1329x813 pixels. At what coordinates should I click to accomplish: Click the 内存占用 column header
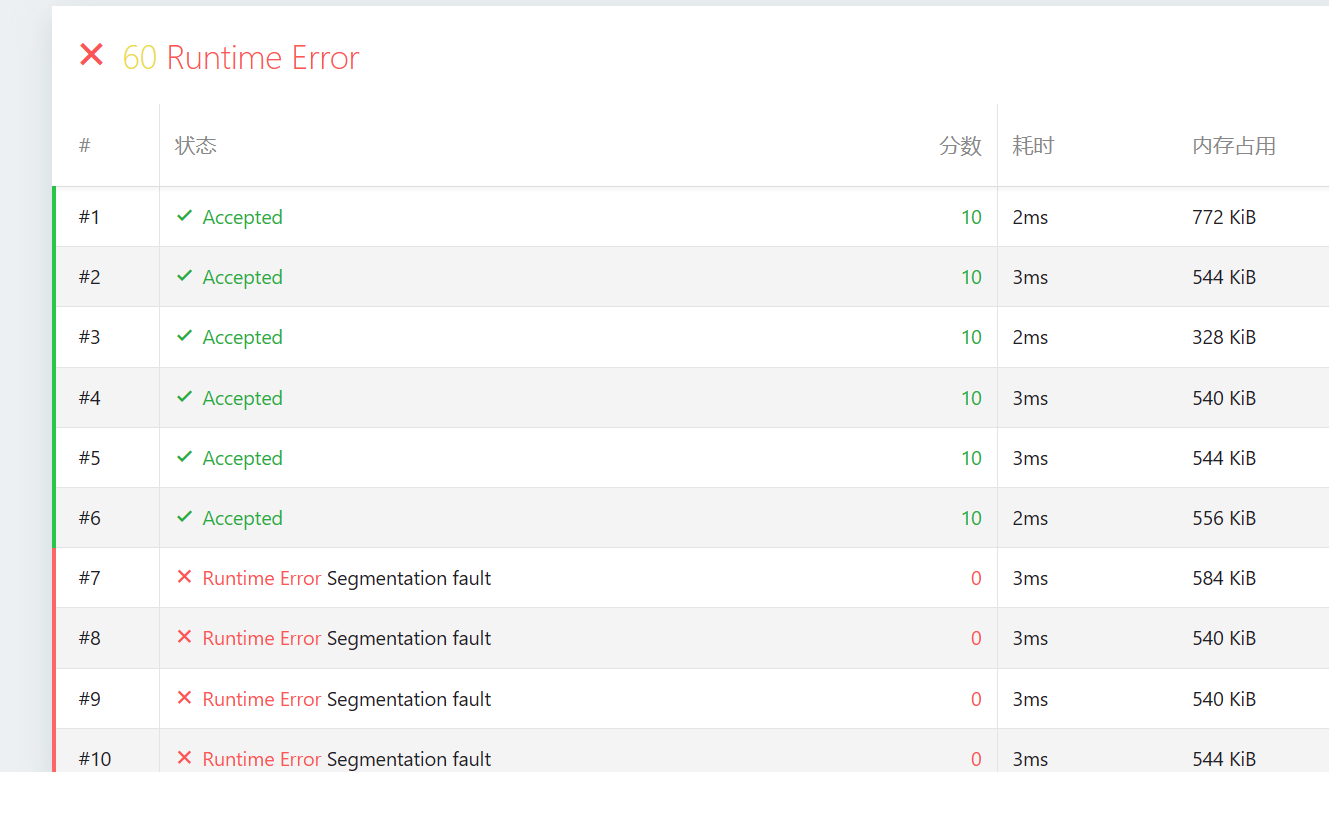(x=1234, y=146)
